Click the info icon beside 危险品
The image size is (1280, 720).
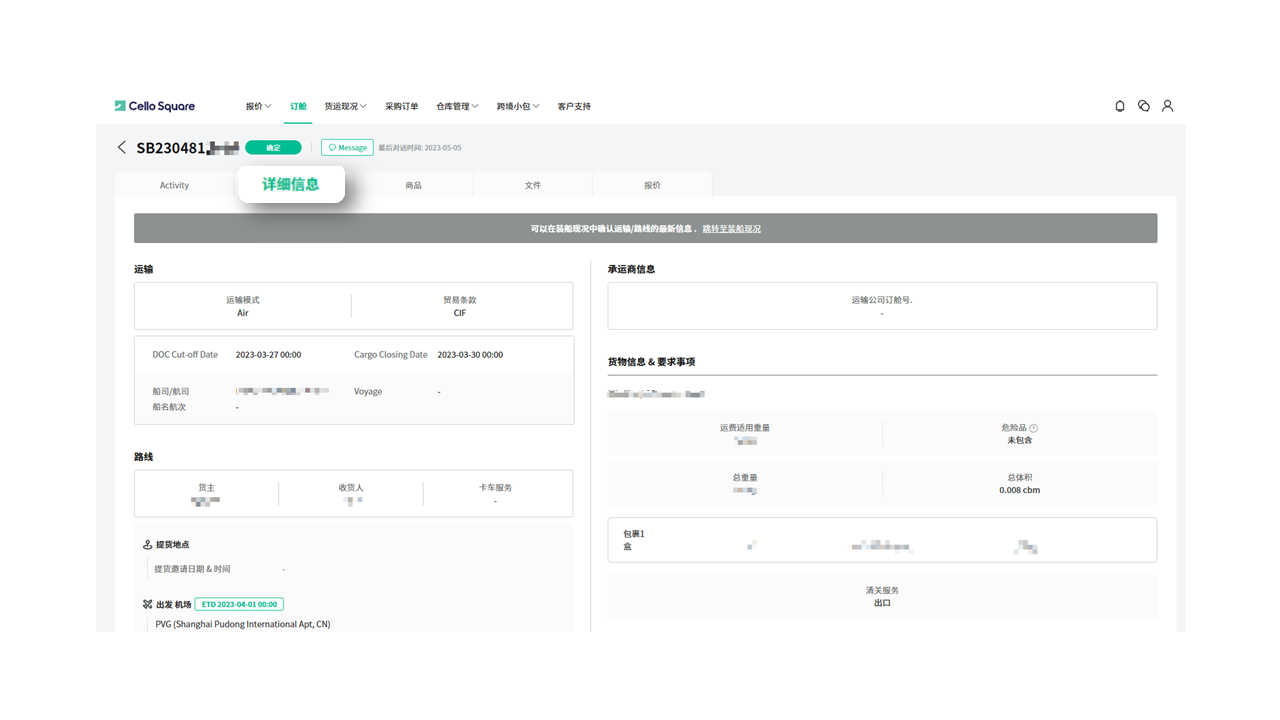[x=1034, y=428]
